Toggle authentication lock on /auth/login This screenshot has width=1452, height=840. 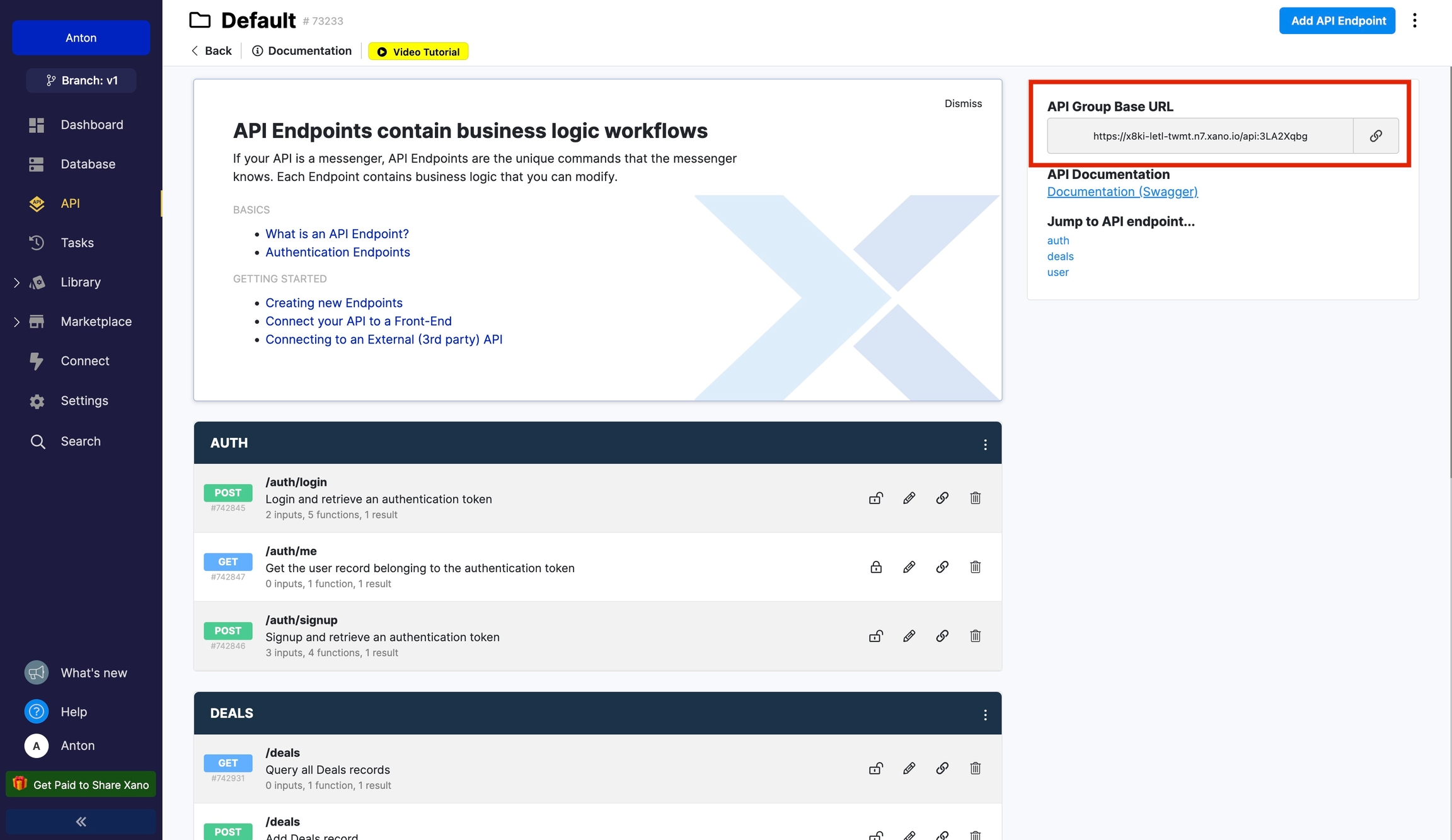coord(876,498)
